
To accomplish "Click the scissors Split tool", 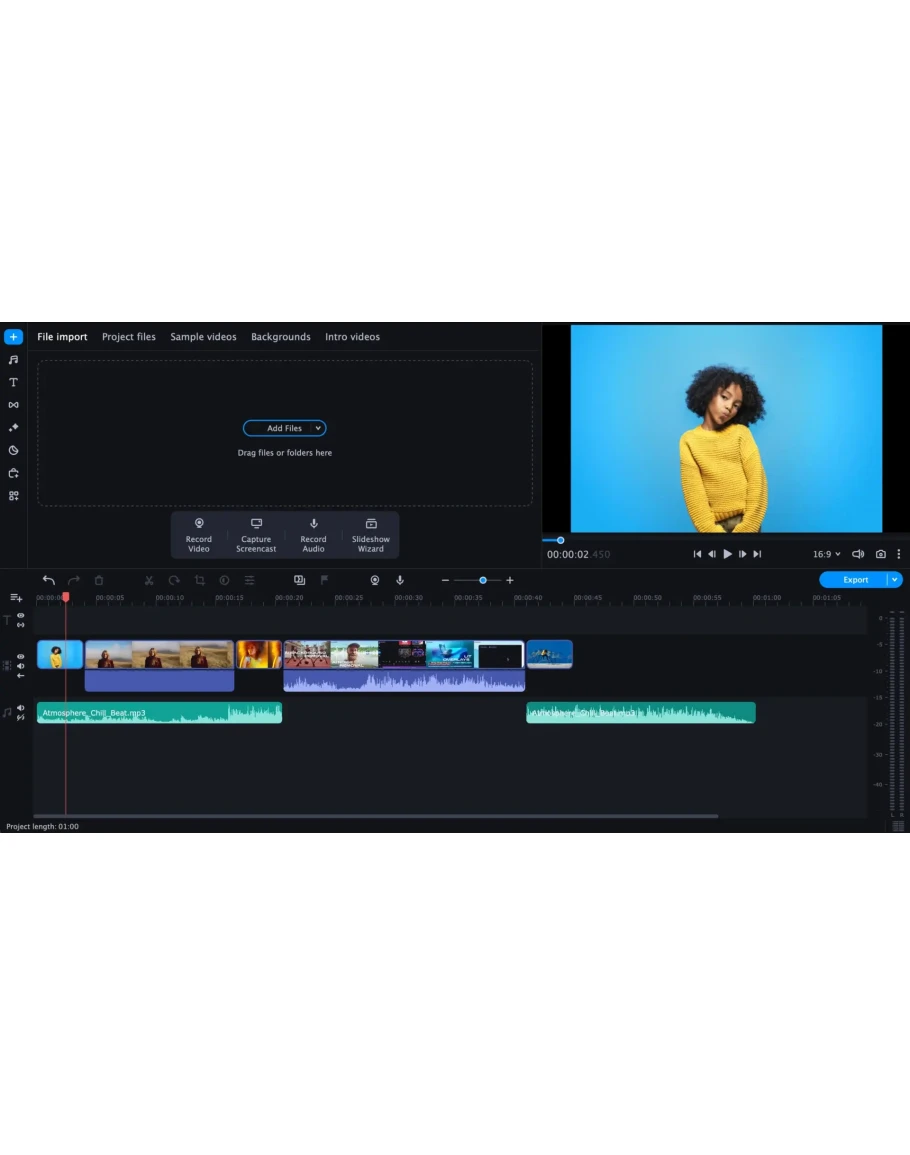I will (149, 580).
